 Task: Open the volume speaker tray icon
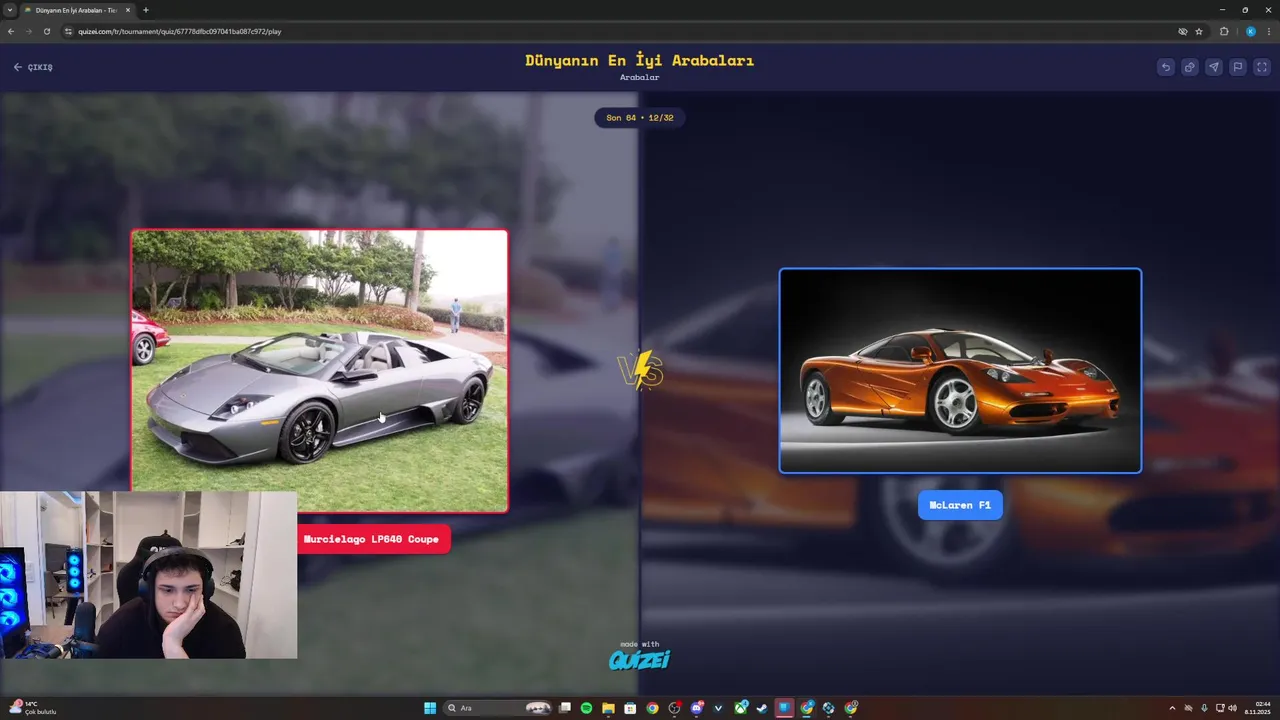tap(1232, 708)
